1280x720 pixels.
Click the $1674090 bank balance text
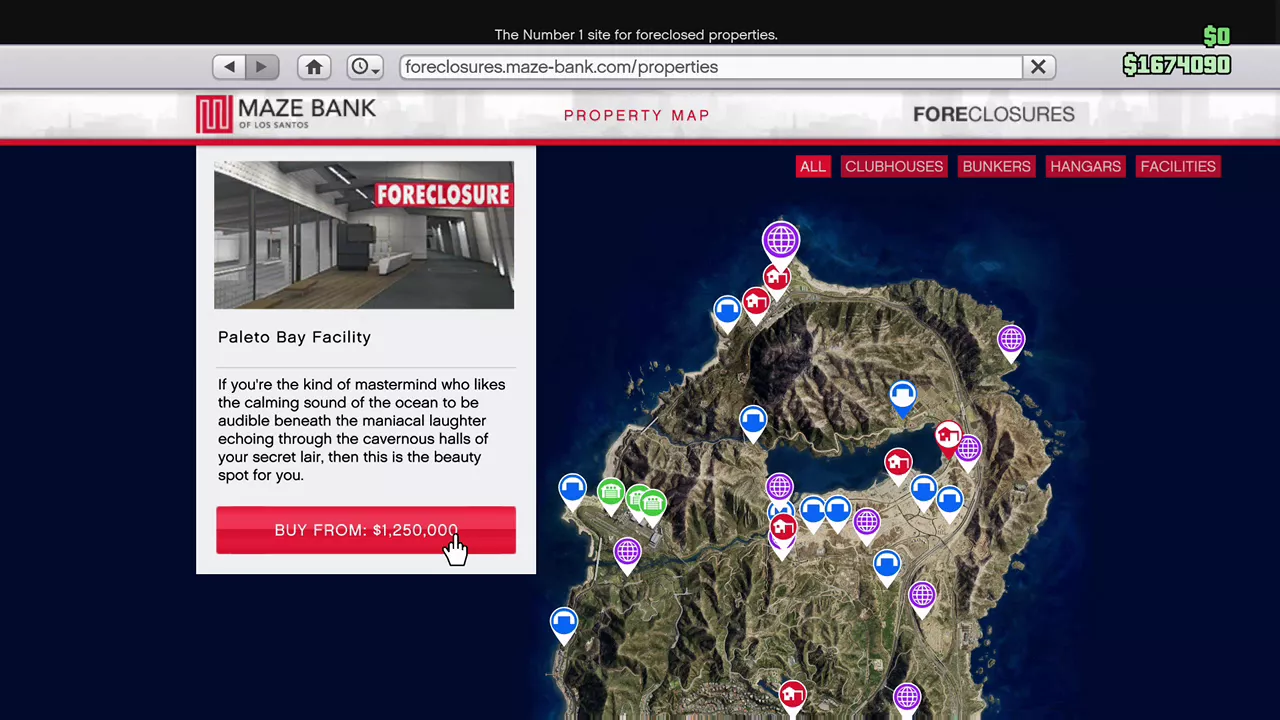(1177, 65)
